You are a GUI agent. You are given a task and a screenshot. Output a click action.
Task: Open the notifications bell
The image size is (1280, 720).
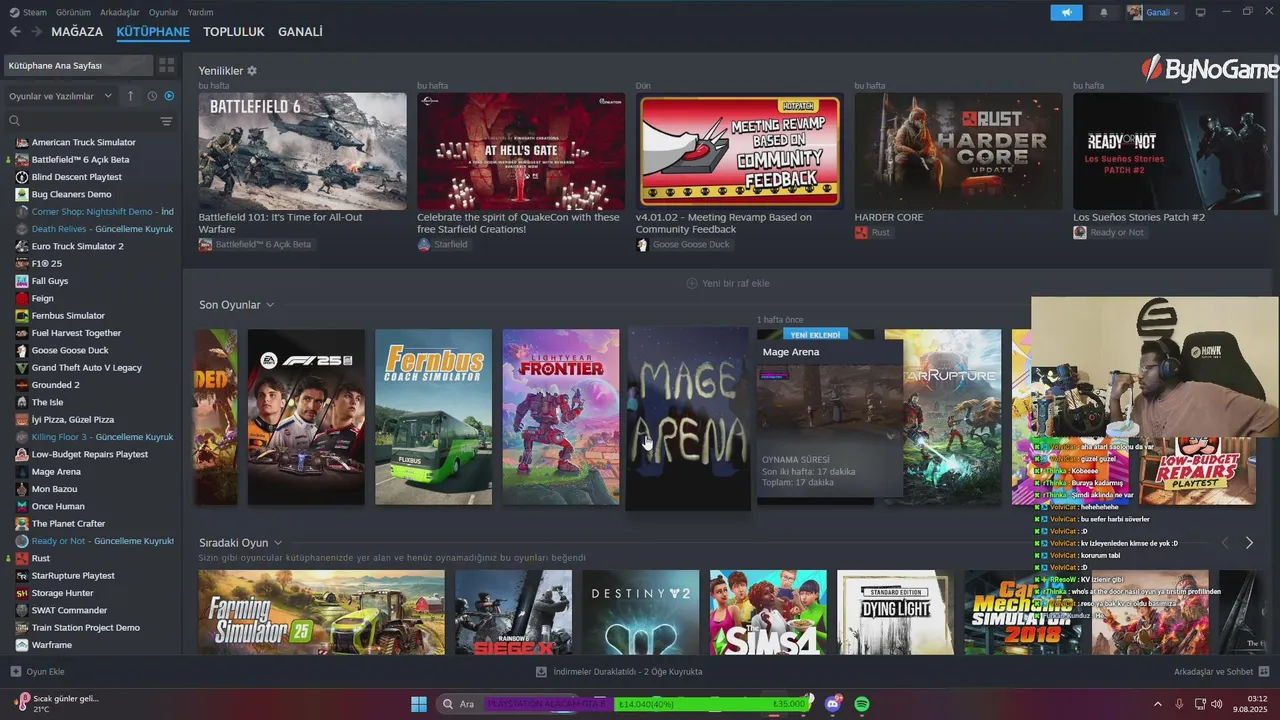pyautogui.click(x=1104, y=12)
